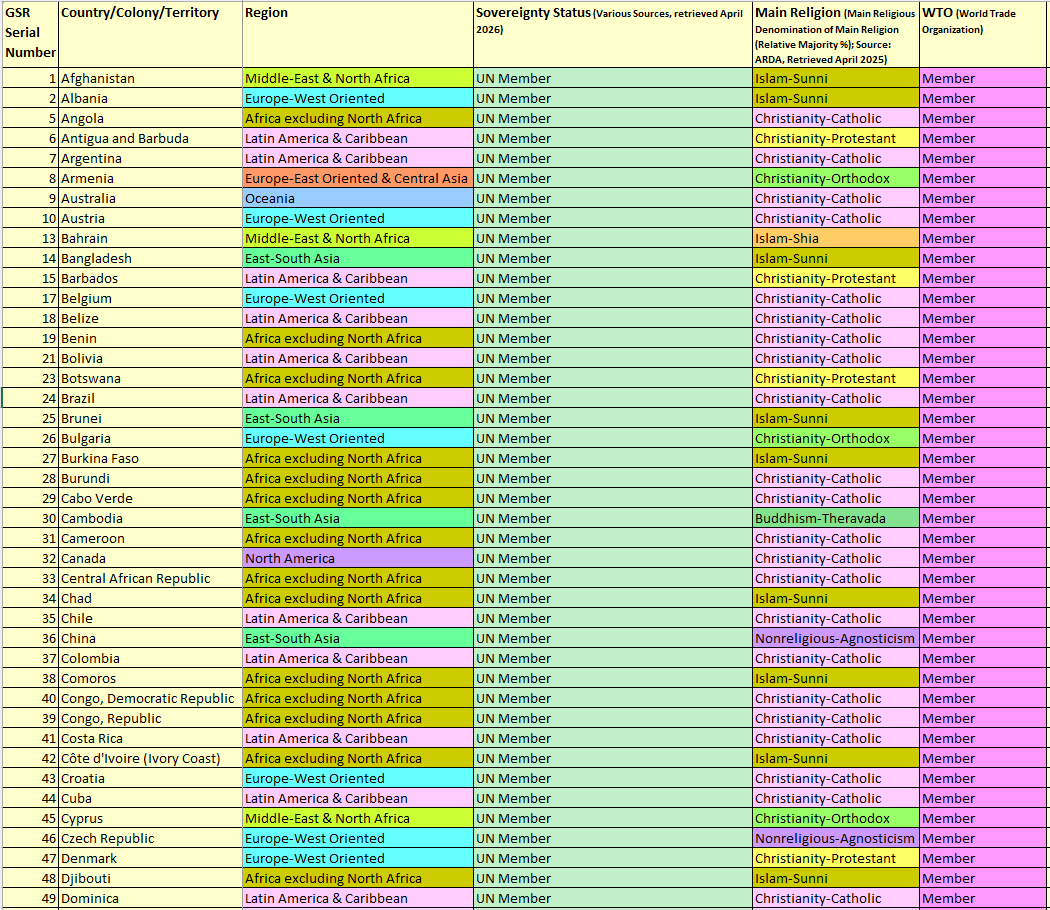Click the Costa Rica country cell
This screenshot has width=1050, height=910.
[150, 739]
